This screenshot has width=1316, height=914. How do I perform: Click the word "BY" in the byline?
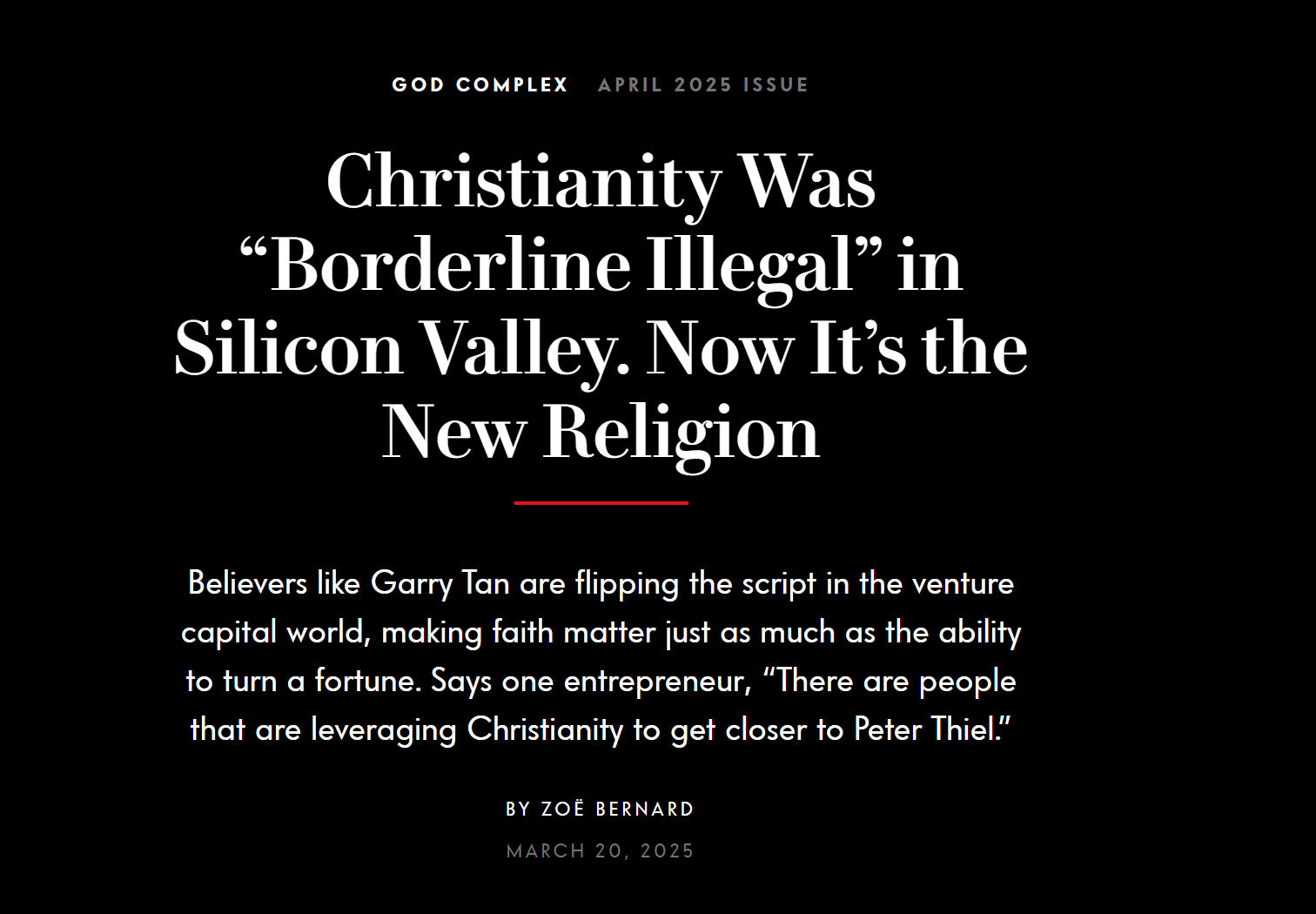pos(518,809)
